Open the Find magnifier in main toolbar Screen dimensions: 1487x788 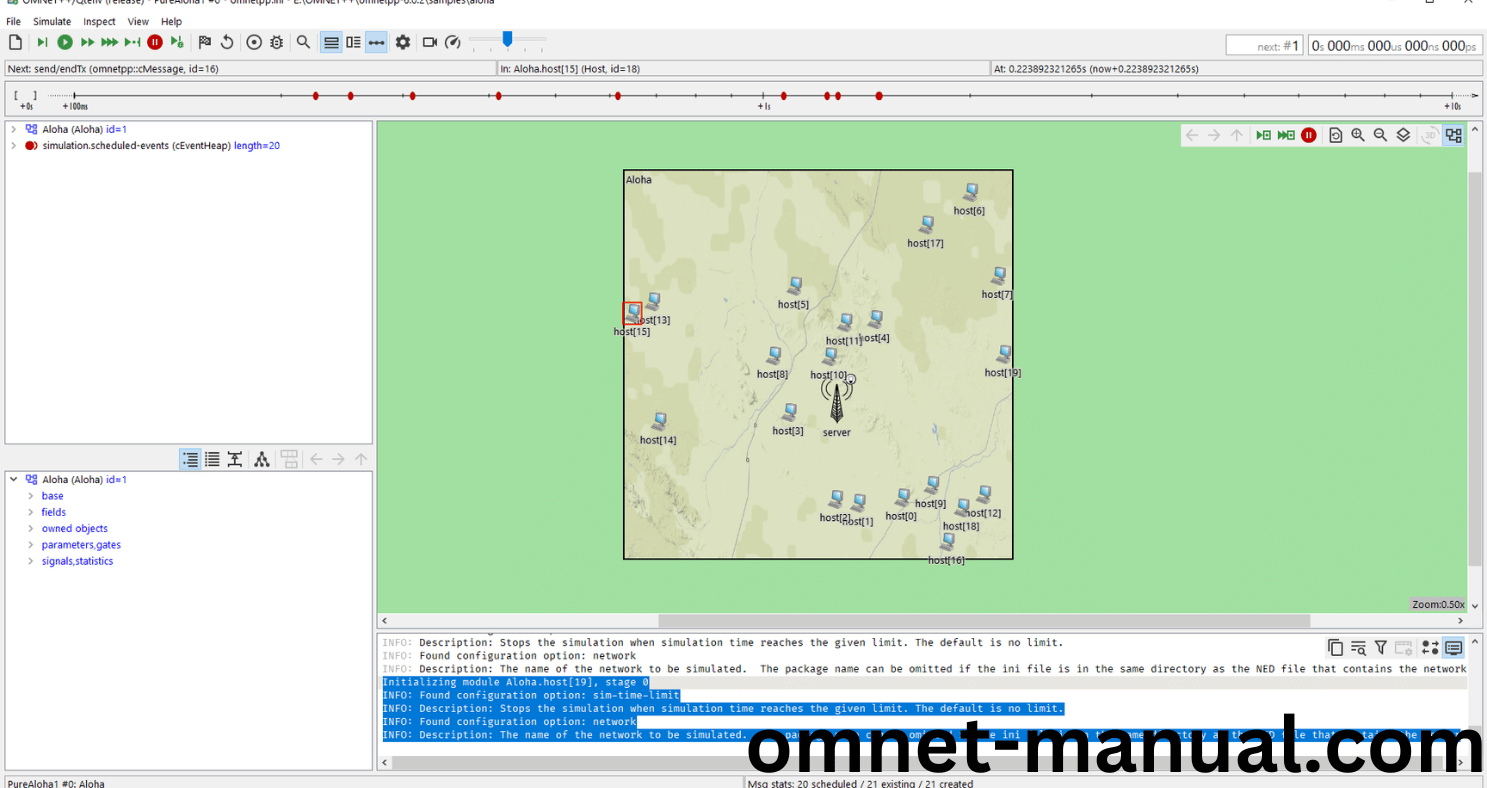(303, 42)
